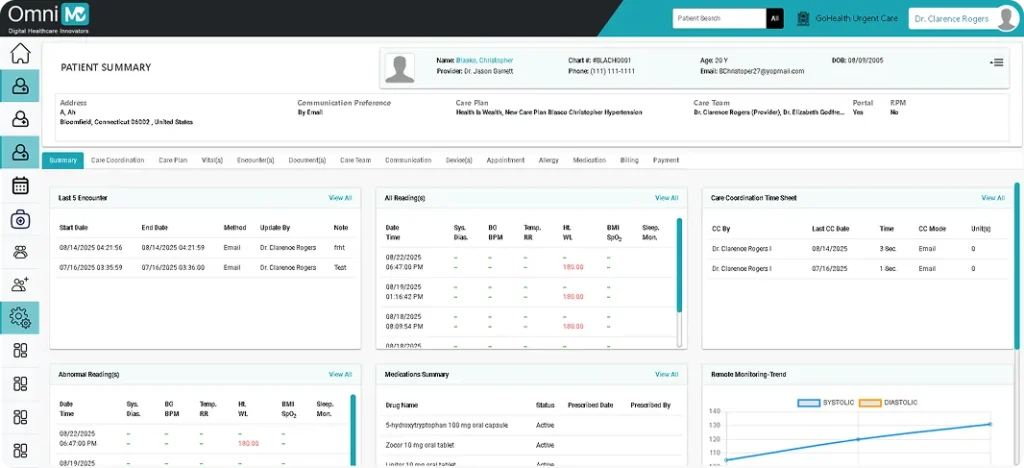Click View All in All Reading(s) panel

click(667, 198)
